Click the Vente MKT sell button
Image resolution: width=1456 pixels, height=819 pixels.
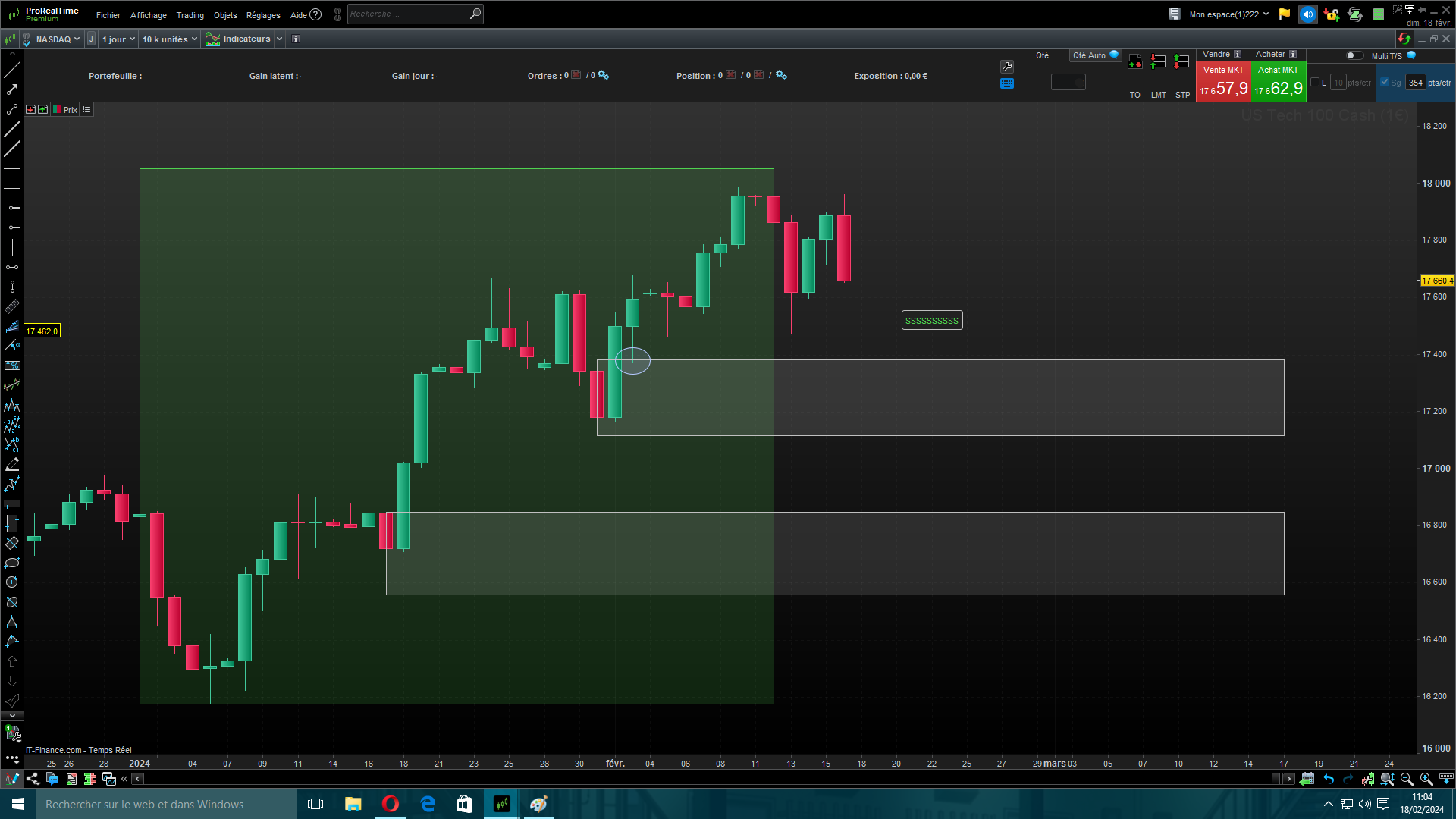click(1223, 81)
